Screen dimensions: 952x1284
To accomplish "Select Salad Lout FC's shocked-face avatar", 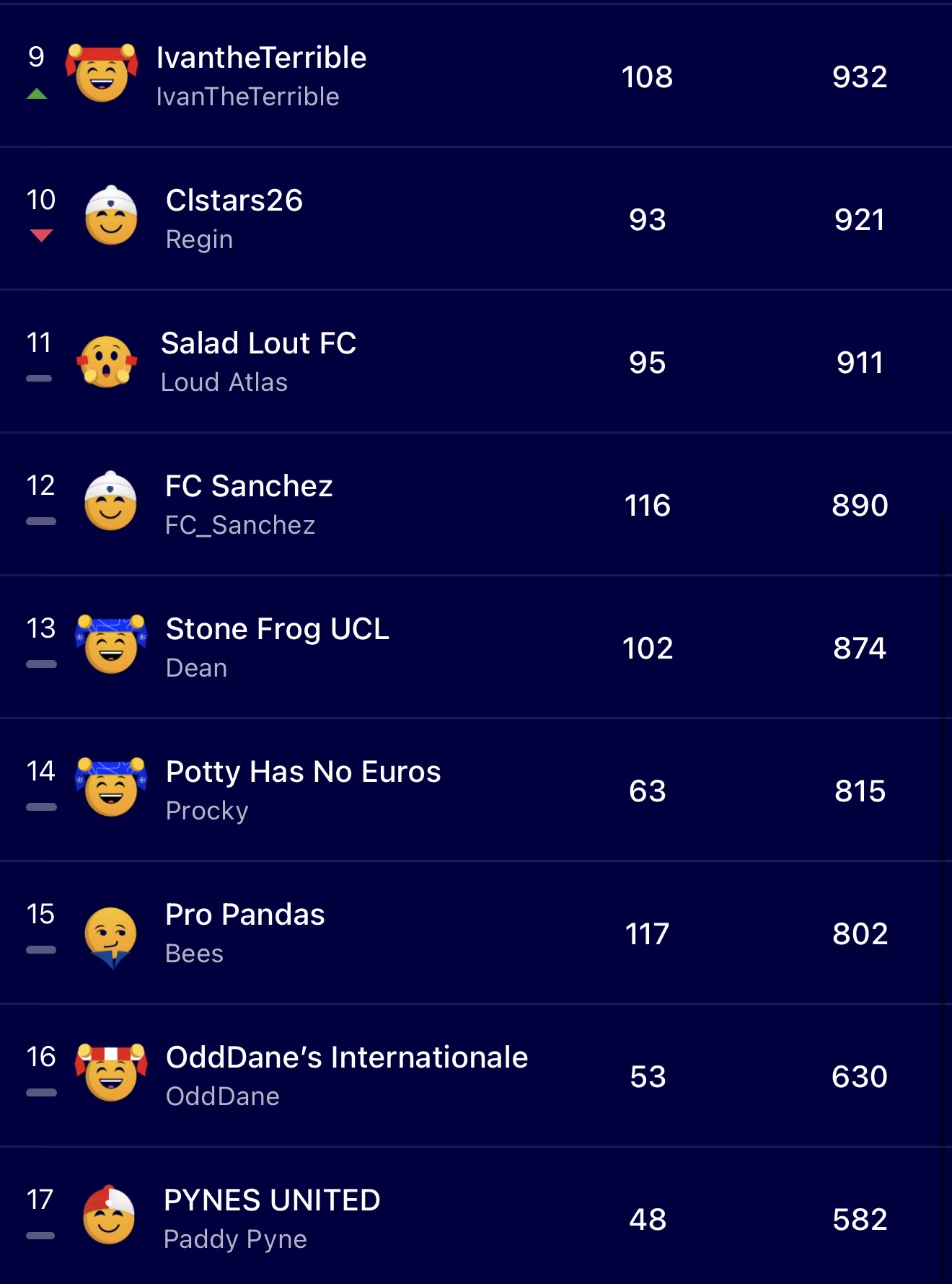I will tap(107, 361).
